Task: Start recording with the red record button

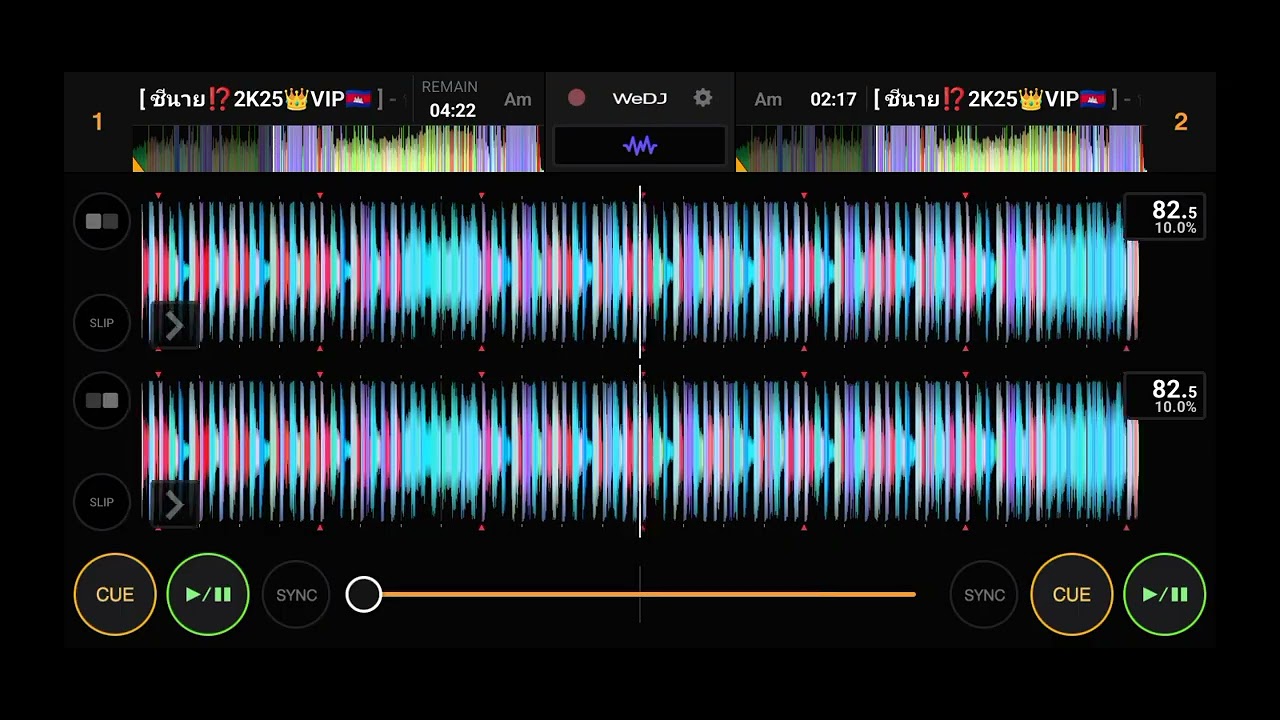Action: point(576,98)
